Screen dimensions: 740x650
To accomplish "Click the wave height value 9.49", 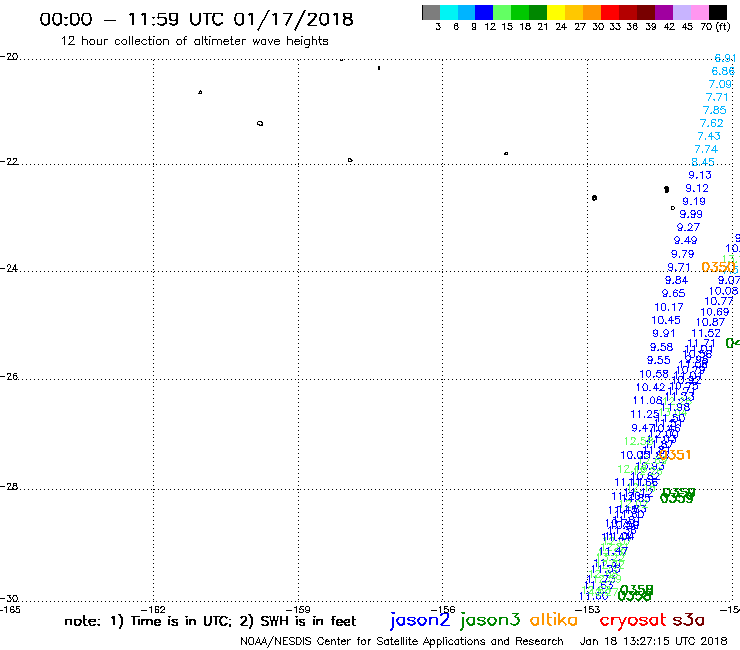I will (685, 240).
